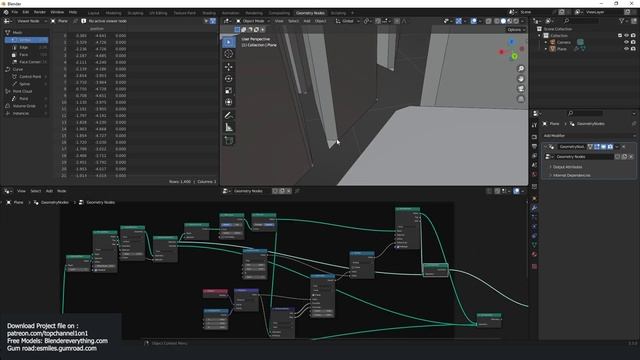The height and width of the screenshot is (360, 640).
Task: Expand the Output Attributes panel
Action: pos(567,167)
